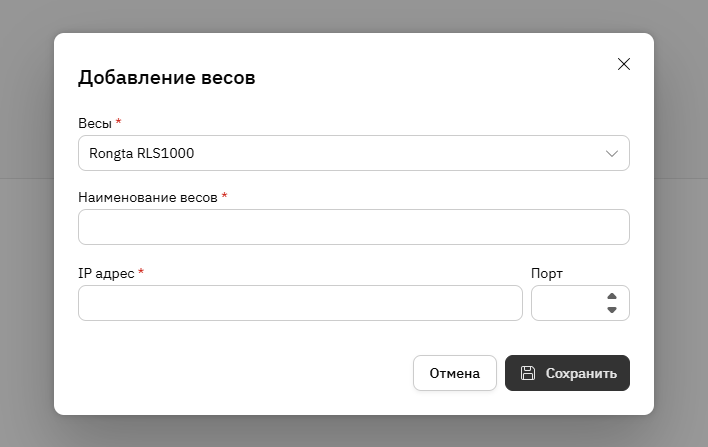Decrease Порт value with down arrow
Viewport: 708px width, 447px height.
[x=612, y=310]
